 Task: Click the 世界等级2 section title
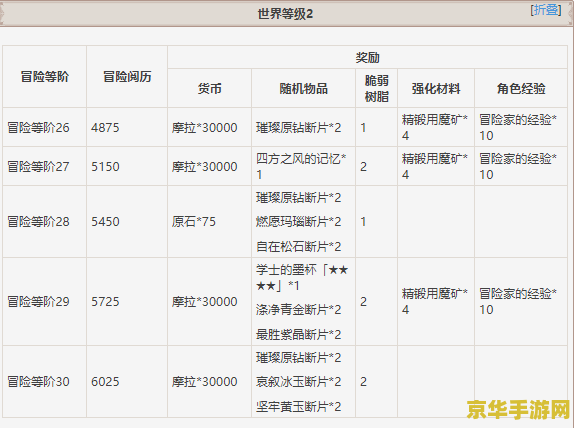(x=285, y=14)
